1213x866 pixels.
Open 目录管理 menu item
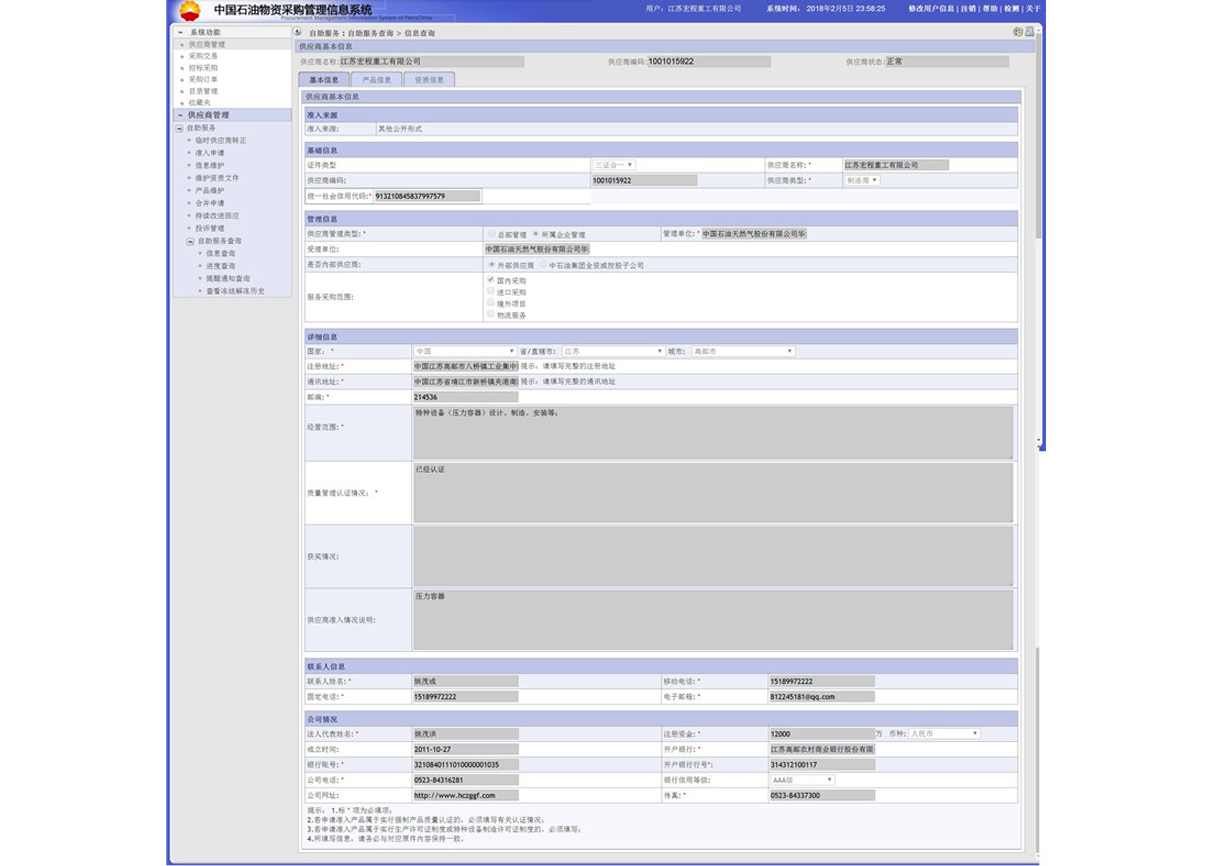(x=203, y=91)
